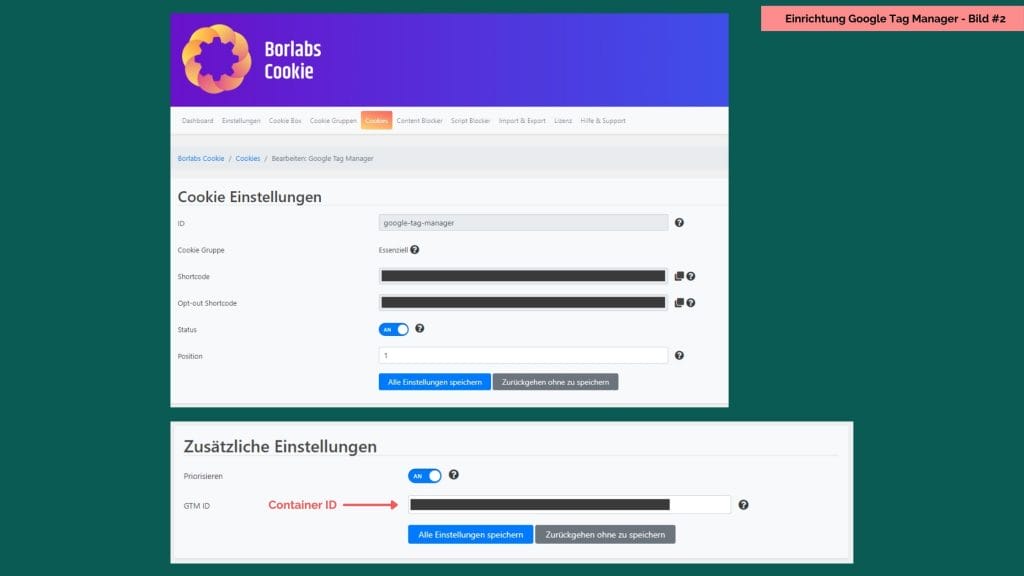Save via upper Alle Einstellungen speichern button
The height and width of the screenshot is (576, 1024).
coord(434,382)
